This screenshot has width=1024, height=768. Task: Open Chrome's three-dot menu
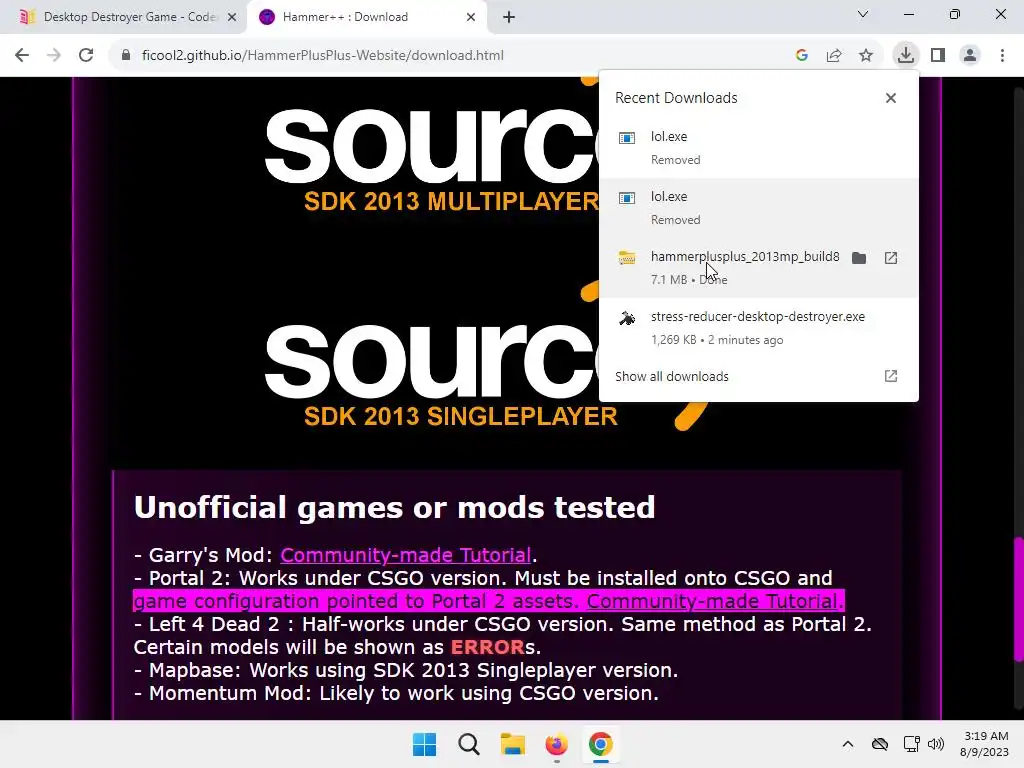(1002, 56)
